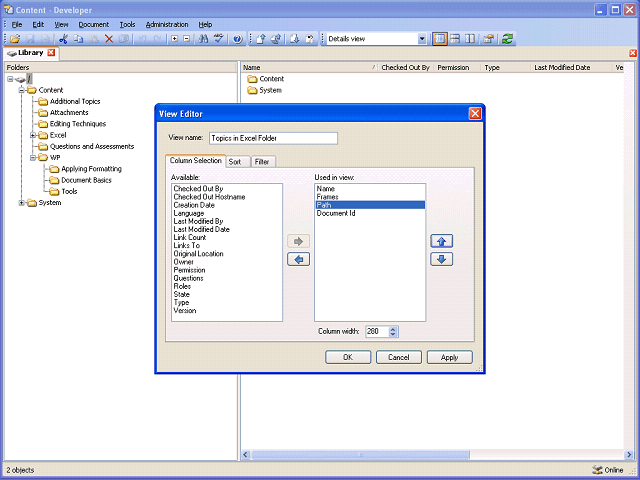Select Last Modified By in Available list
Viewport: 640px width, 480px height.
tap(198, 221)
